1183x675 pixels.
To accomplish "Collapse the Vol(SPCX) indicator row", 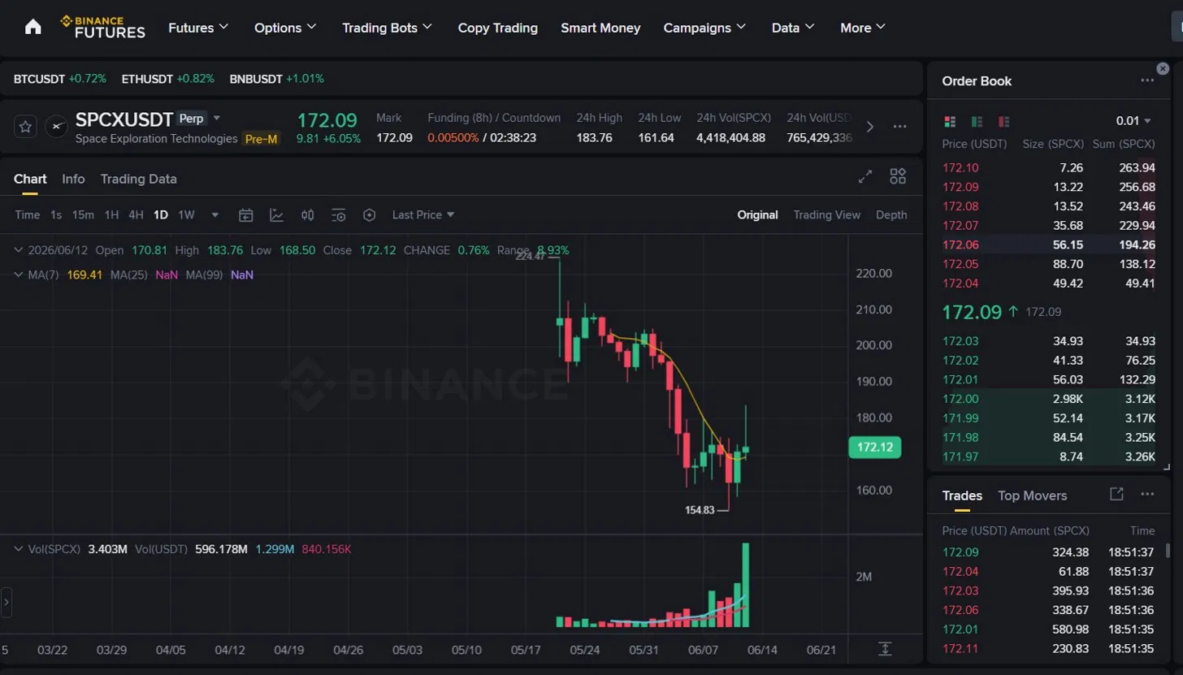I will (x=18, y=549).
